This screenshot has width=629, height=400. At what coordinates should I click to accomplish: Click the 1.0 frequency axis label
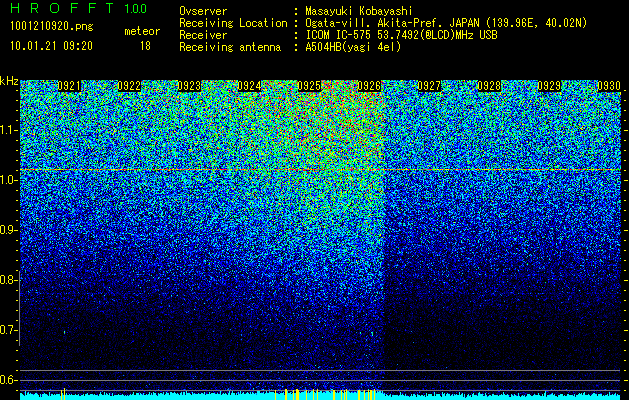pyautogui.click(x=9, y=180)
